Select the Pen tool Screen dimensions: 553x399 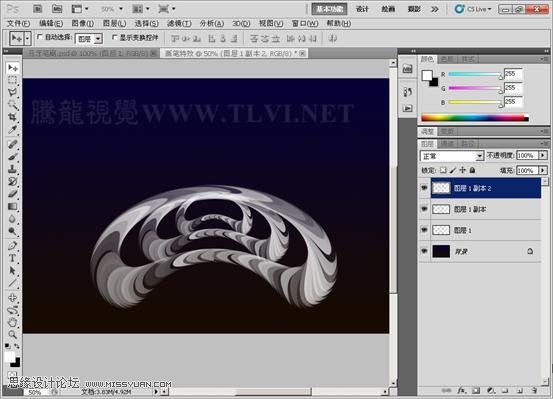pyautogui.click(x=13, y=246)
